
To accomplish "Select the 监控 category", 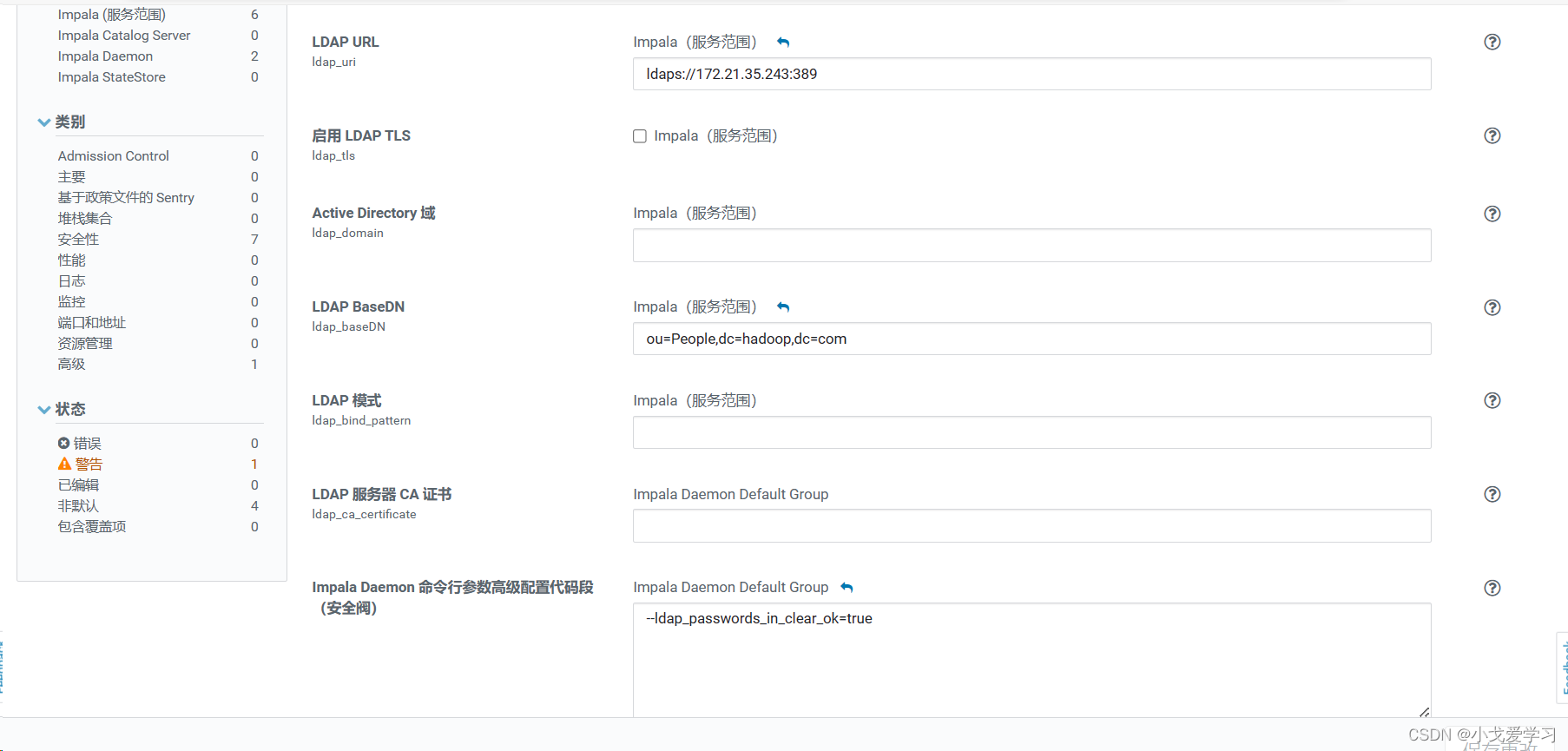I will pyautogui.click(x=71, y=302).
